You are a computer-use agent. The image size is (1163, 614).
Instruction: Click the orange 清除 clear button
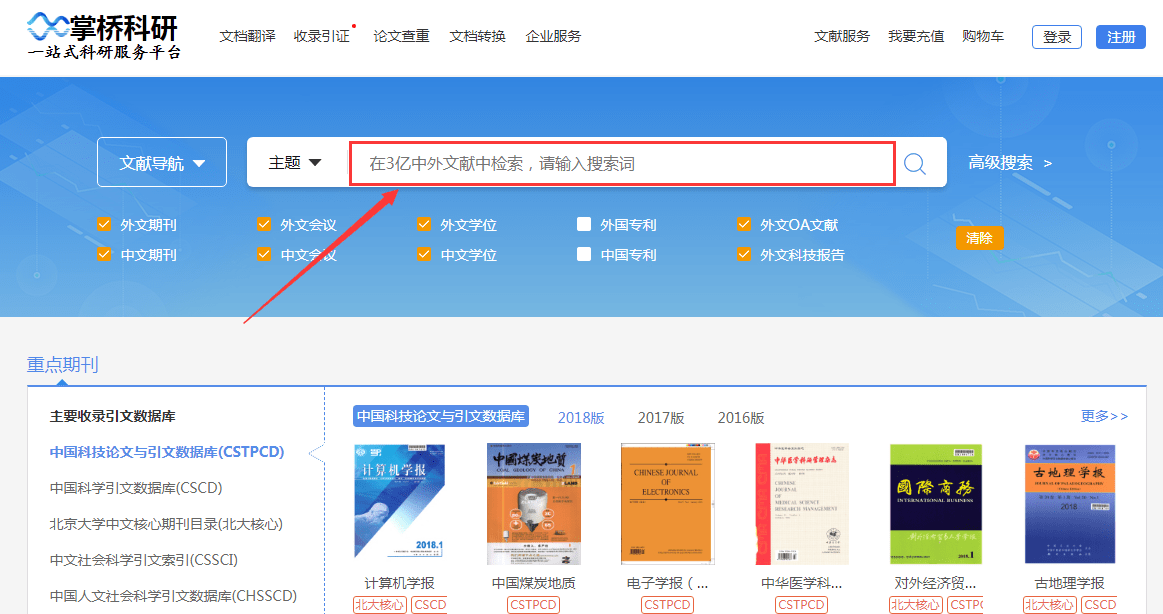click(978, 238)
